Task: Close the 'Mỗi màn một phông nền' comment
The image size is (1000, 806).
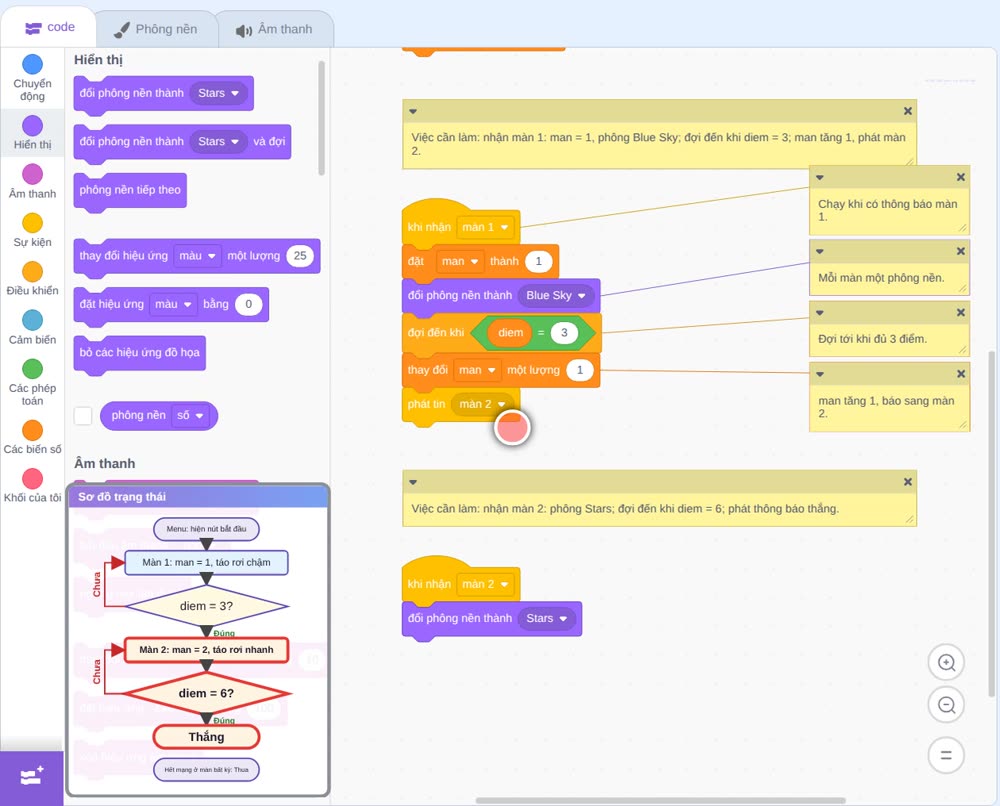Action: (960, 251)
